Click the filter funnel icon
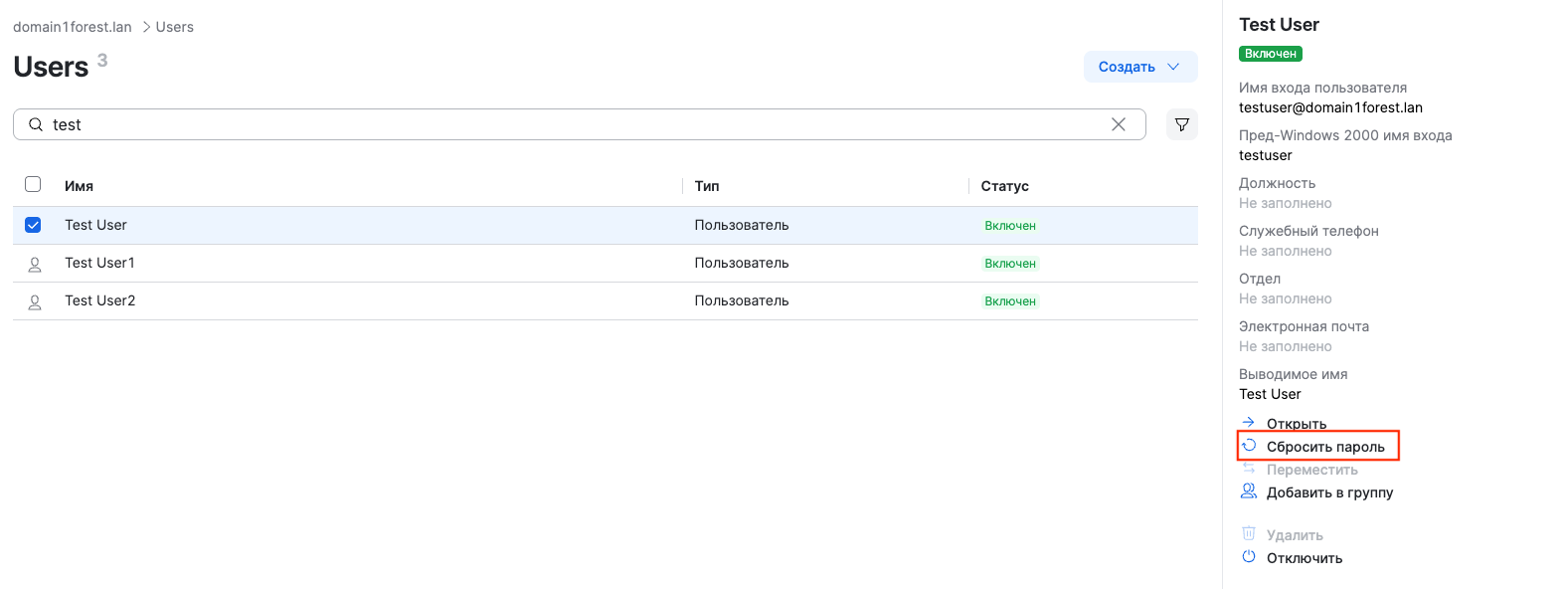The width and height of the screenshot is (1568, 589). pyautogui.click(x=1181, y=124)
